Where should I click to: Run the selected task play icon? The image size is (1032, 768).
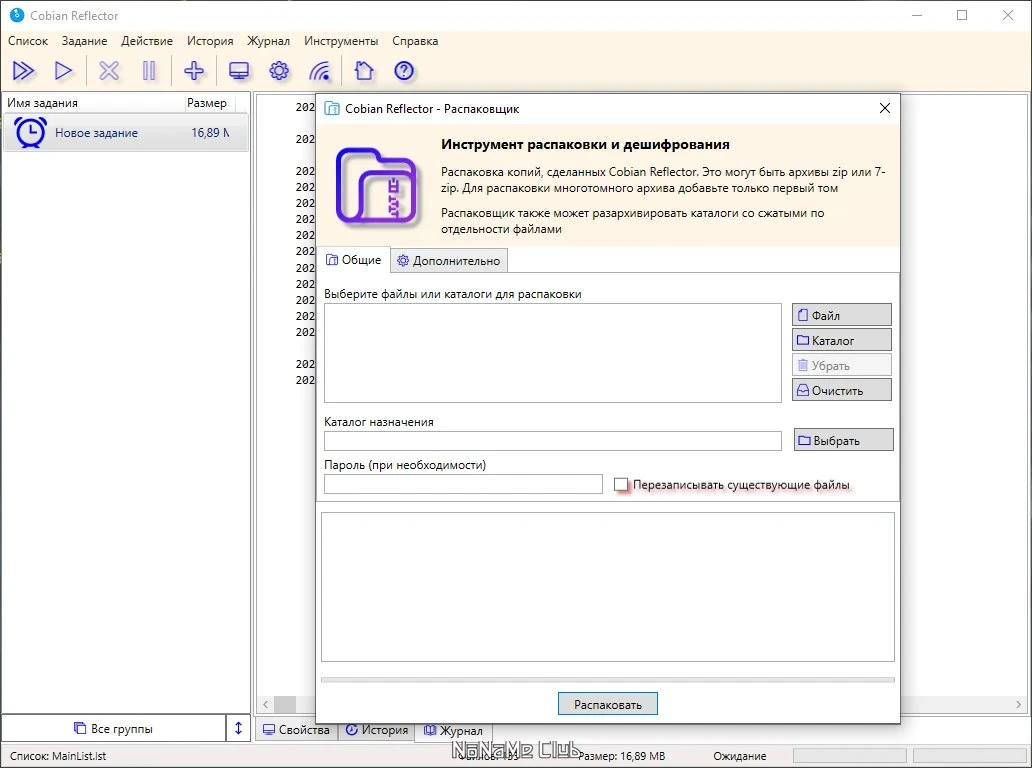coord(63,70)
